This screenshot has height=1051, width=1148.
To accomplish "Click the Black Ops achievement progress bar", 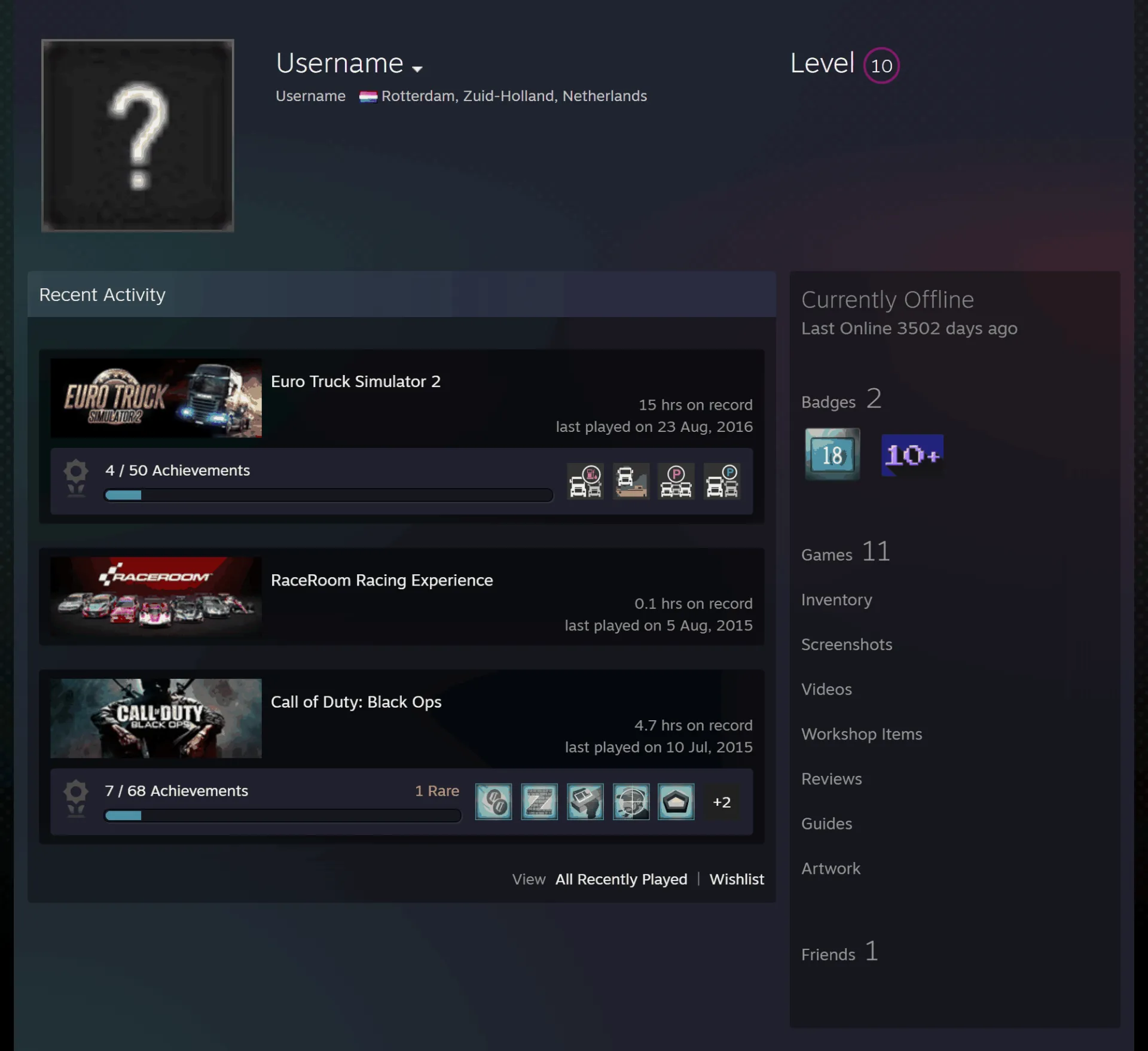I will point(283,816).
